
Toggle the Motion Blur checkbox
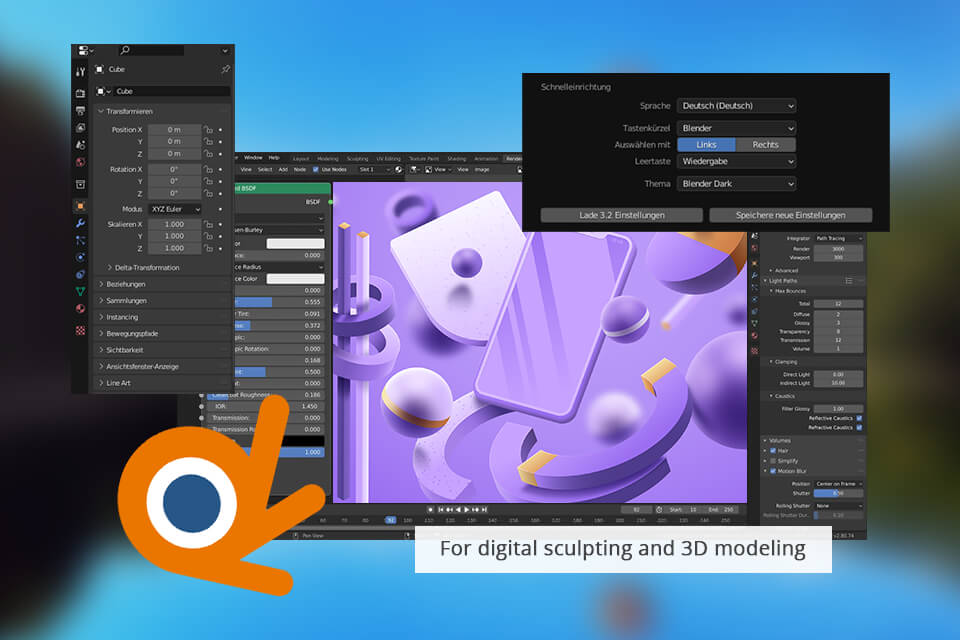pyautogui.click(x=773, y=471)
